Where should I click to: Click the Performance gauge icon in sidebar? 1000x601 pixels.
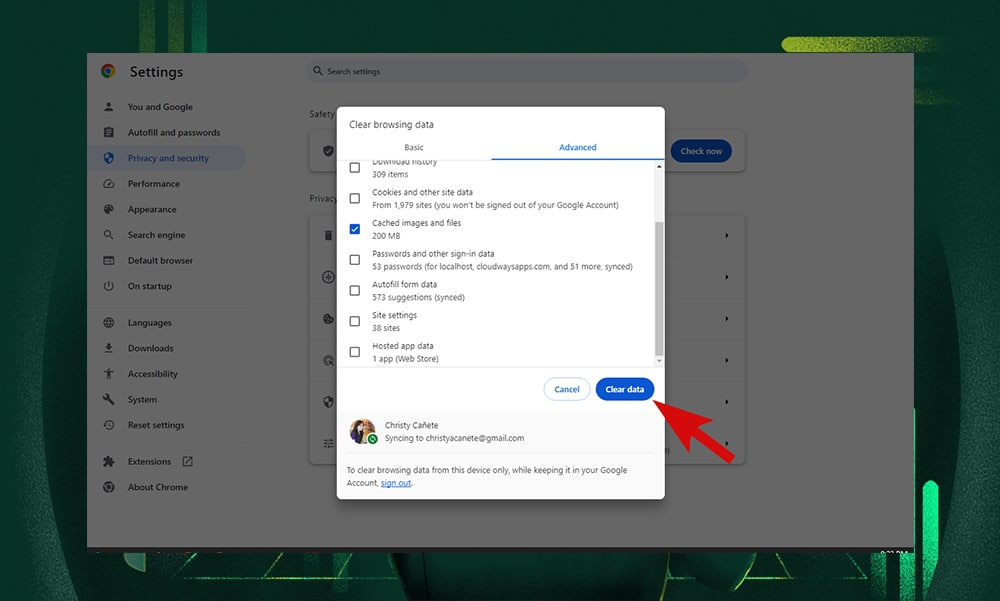108,184
